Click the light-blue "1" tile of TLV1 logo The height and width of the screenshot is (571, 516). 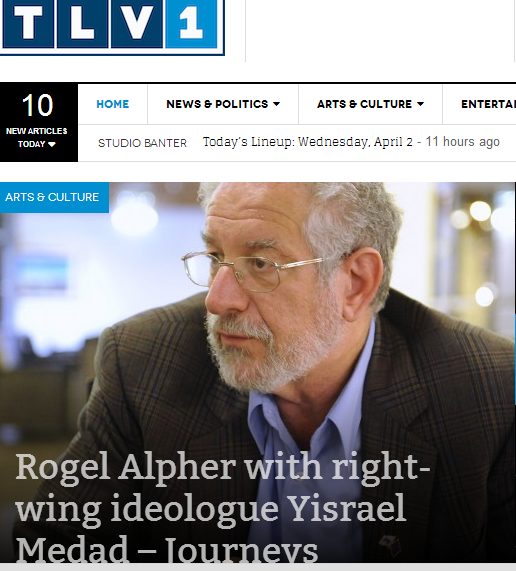pos(191,23)
